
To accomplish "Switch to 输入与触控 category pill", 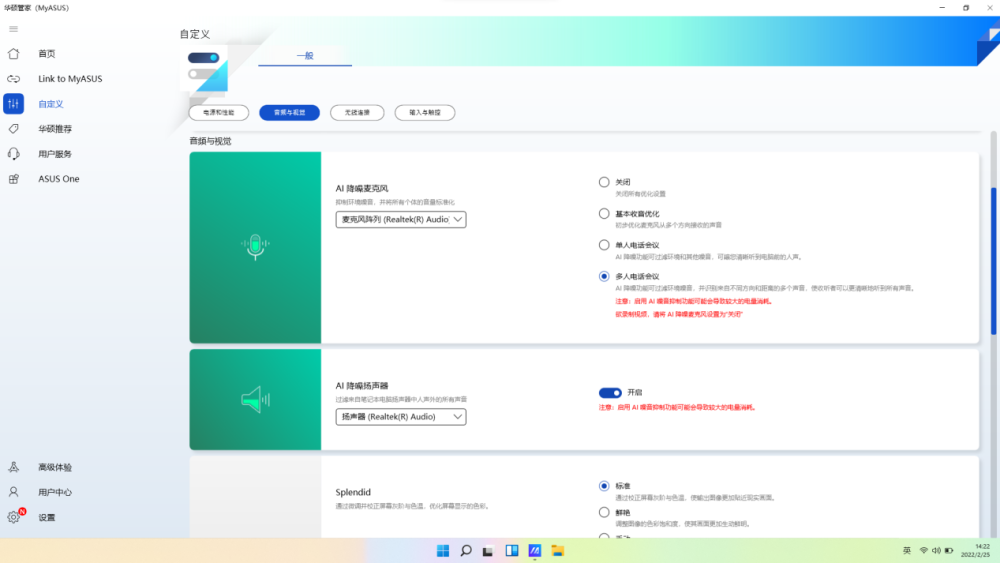I will [425, 113].
